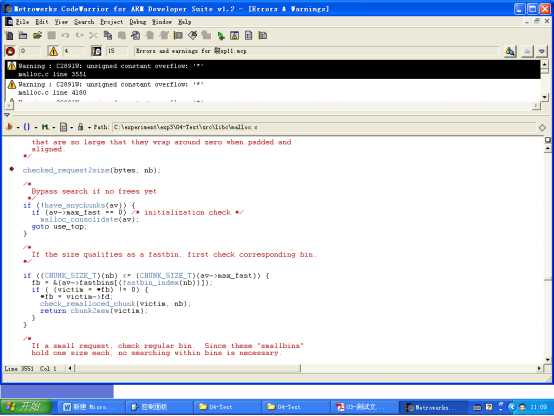
Task: Open the Window menu
Action: point(162,22)
